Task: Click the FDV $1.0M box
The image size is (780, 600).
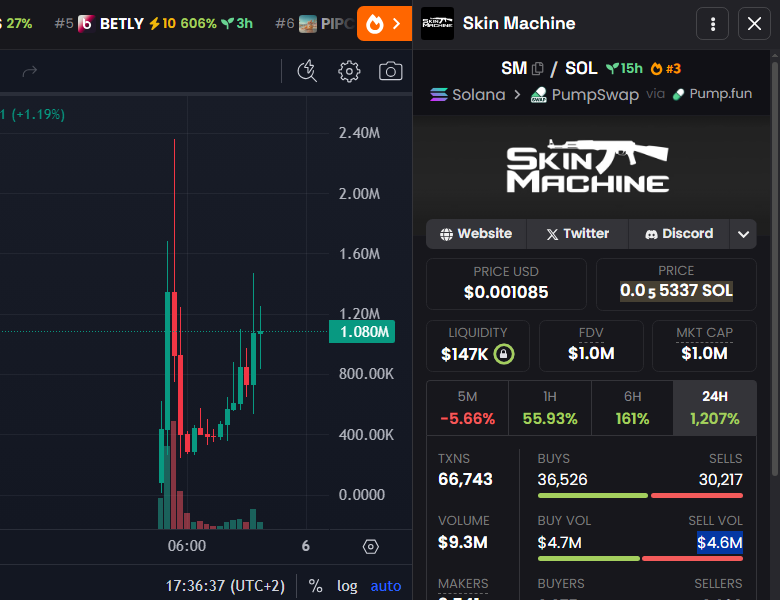Action: tap(591, 346)
